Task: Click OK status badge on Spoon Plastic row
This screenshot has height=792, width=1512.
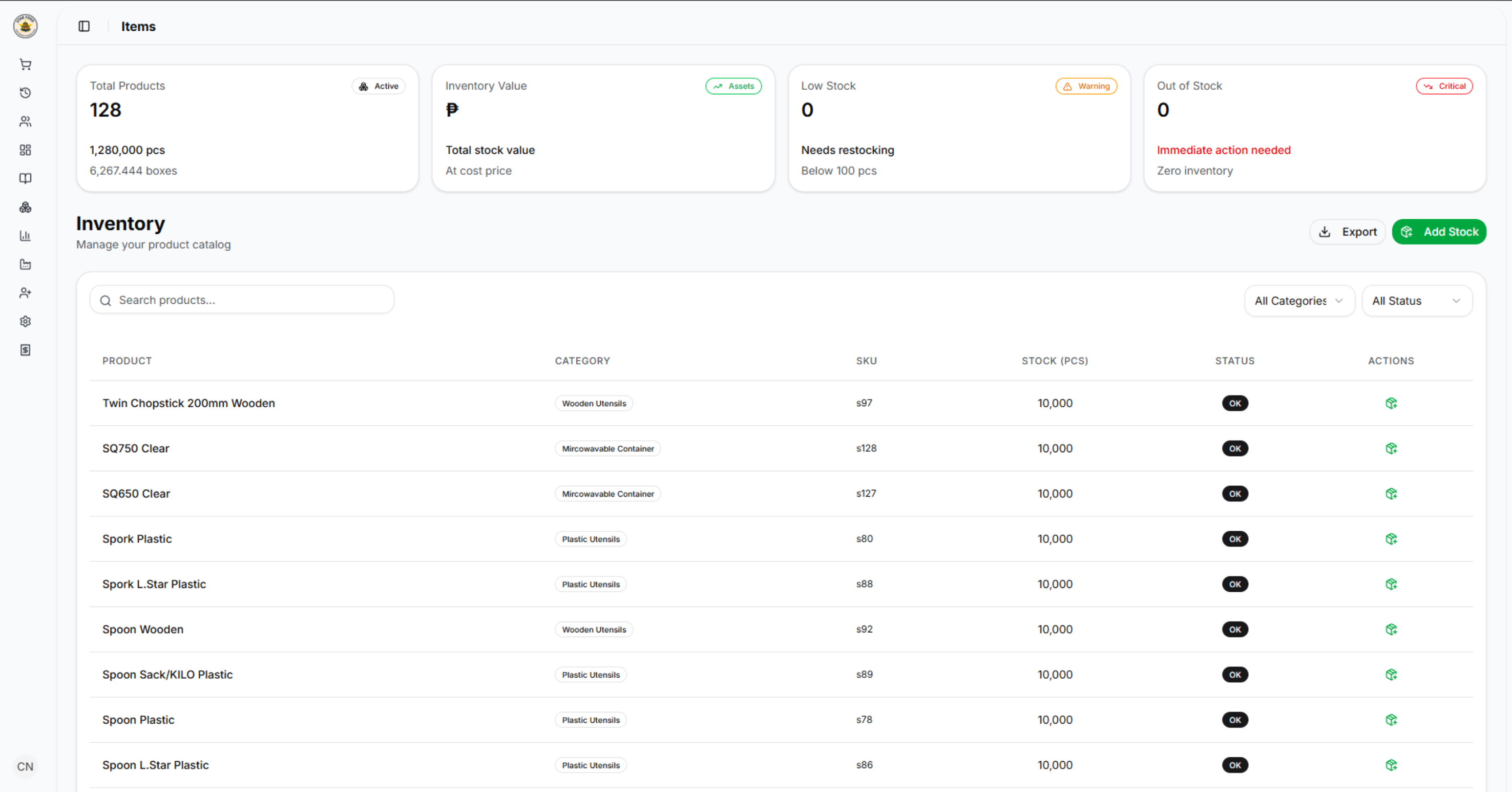Action: [x=1235, y=720]
